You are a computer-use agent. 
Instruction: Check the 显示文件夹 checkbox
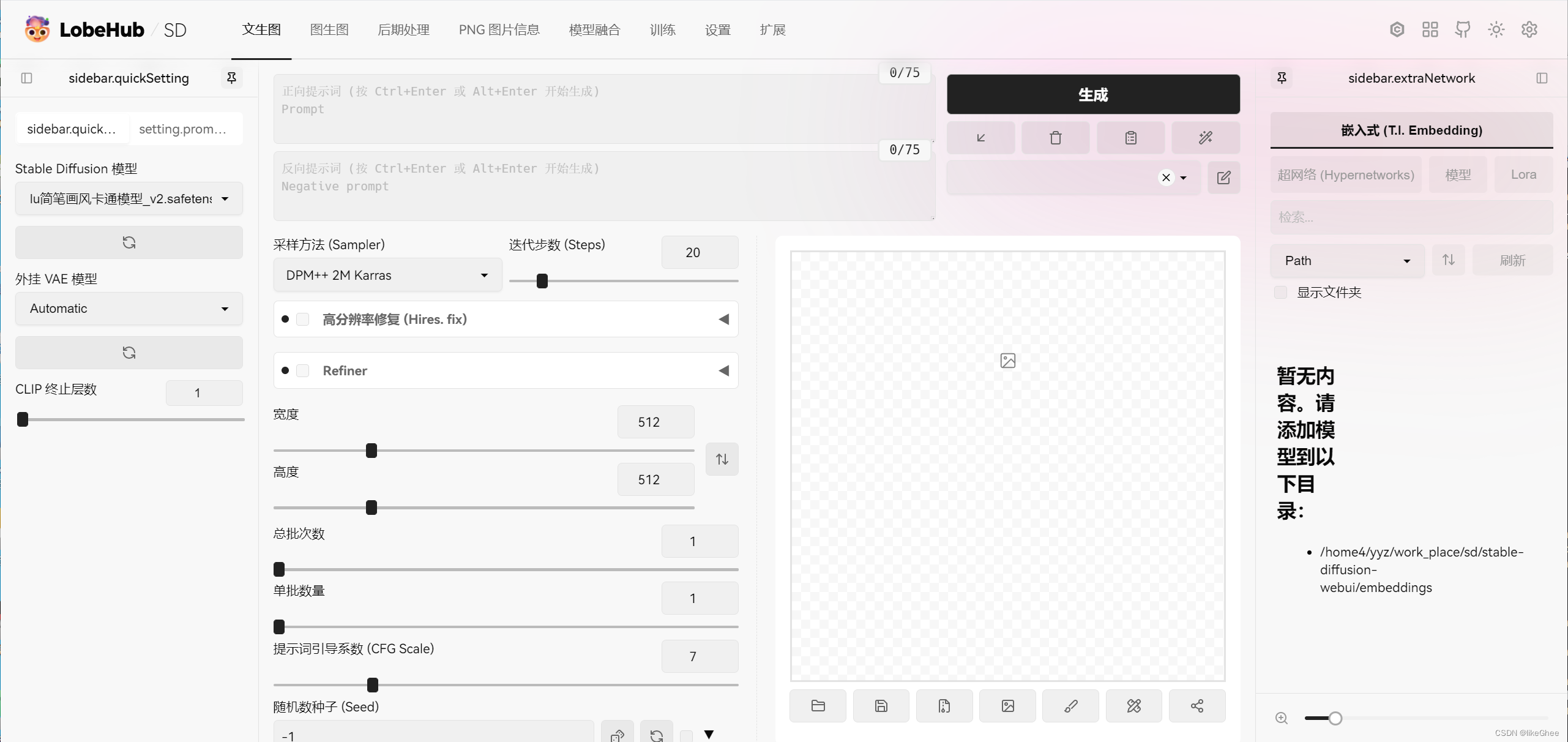(x=1280, y=292)
